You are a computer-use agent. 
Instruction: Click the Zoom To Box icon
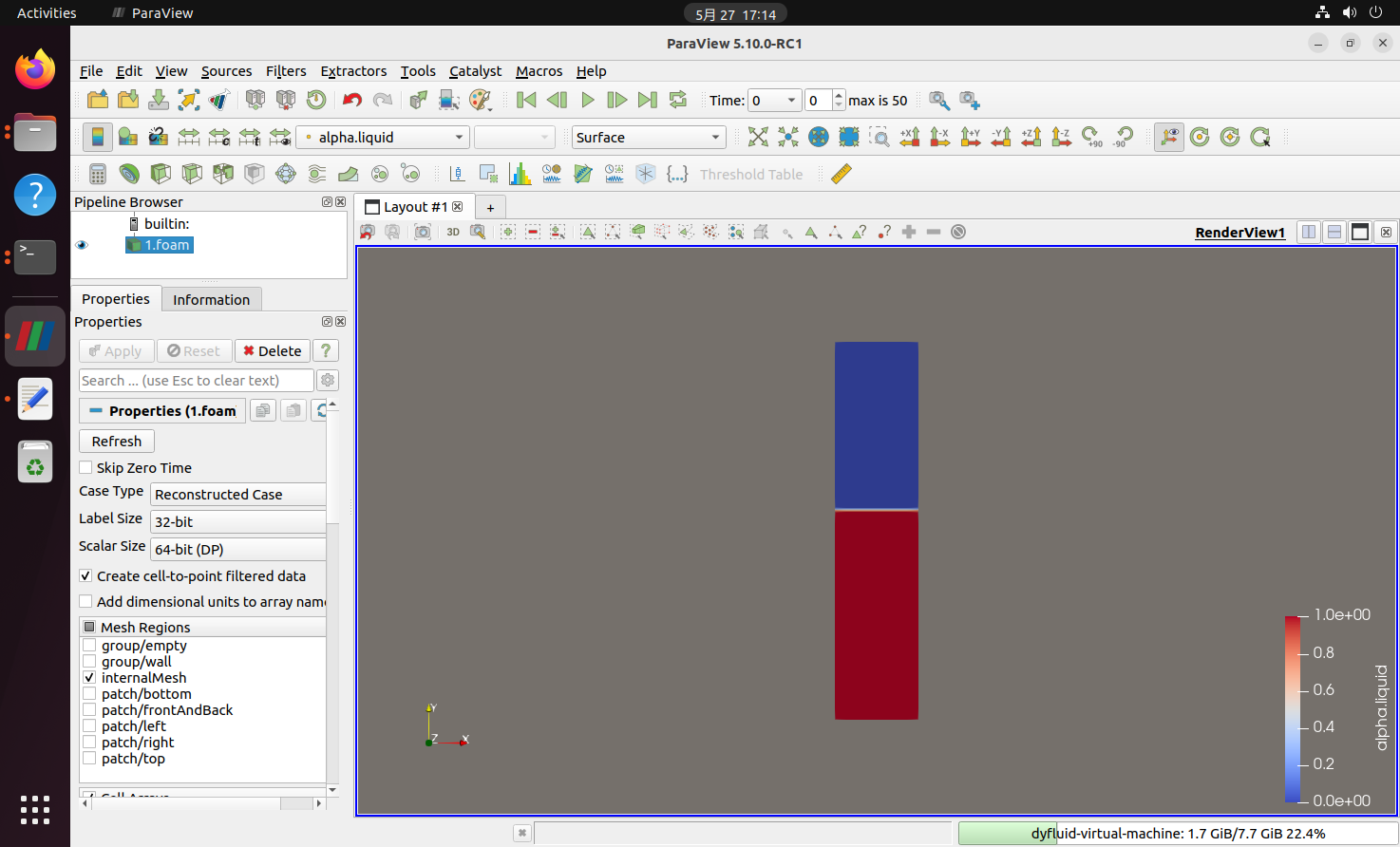tap(880, 137)
